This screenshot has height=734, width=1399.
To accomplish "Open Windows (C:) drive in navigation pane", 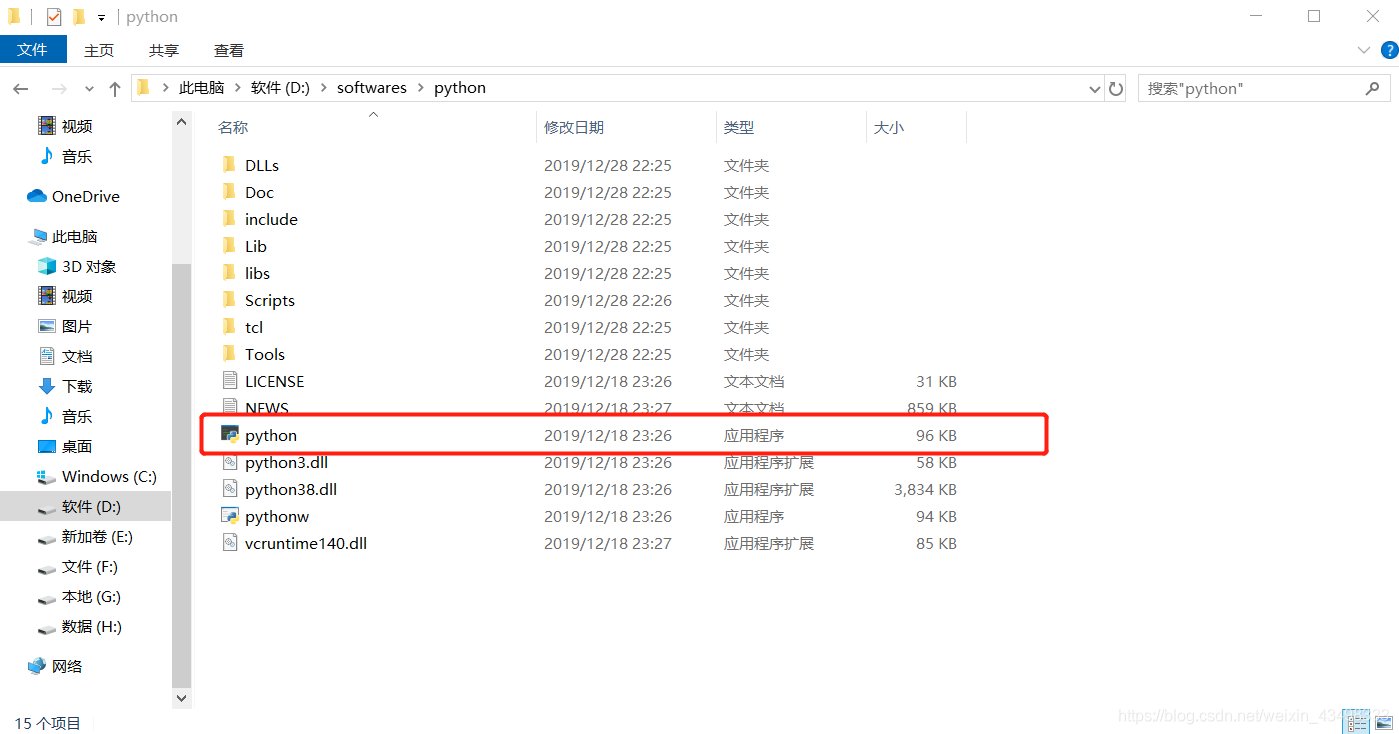I will click(x=109, y=476).
